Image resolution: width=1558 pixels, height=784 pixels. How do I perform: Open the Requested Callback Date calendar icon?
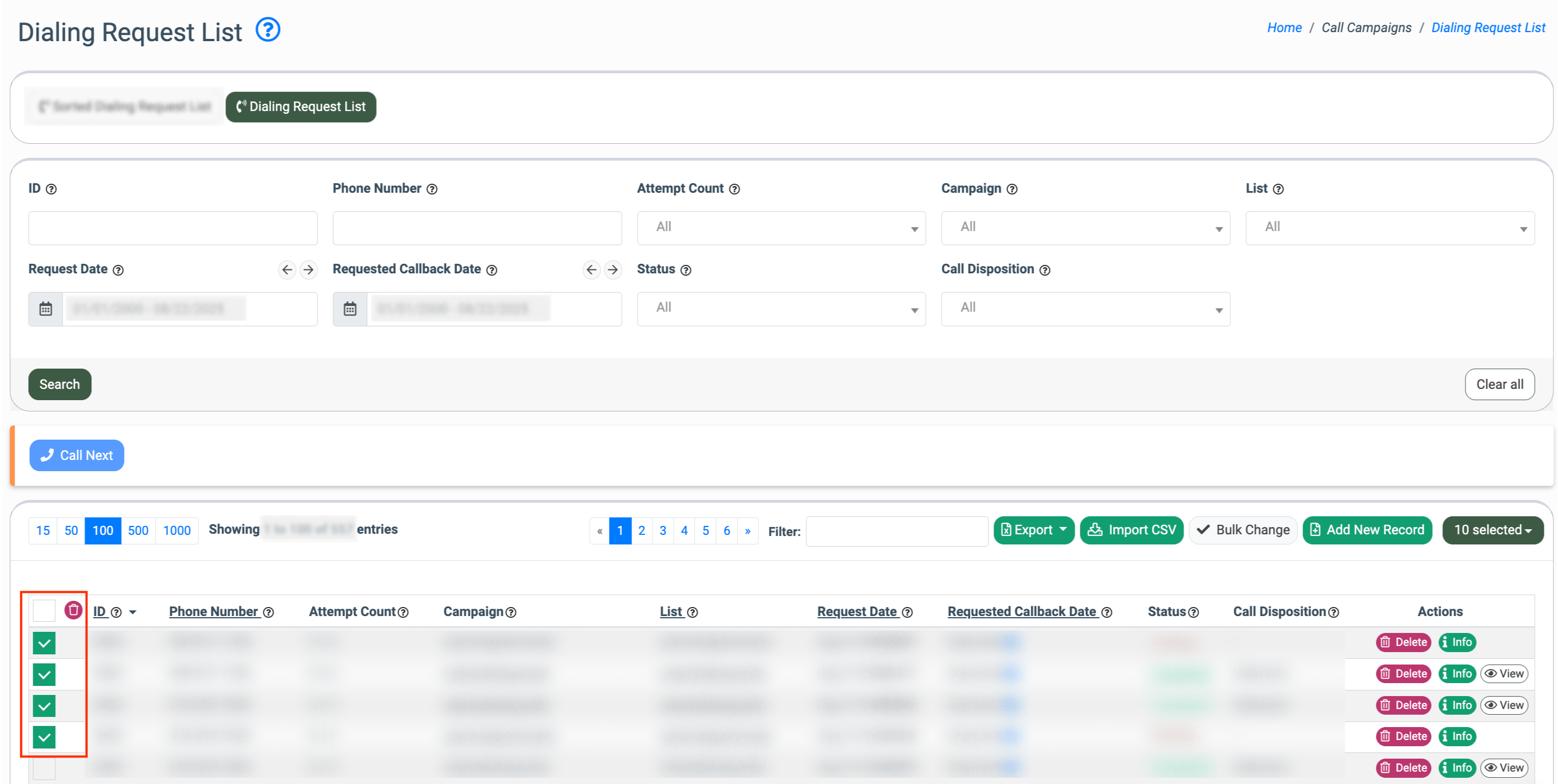[350, 309]
